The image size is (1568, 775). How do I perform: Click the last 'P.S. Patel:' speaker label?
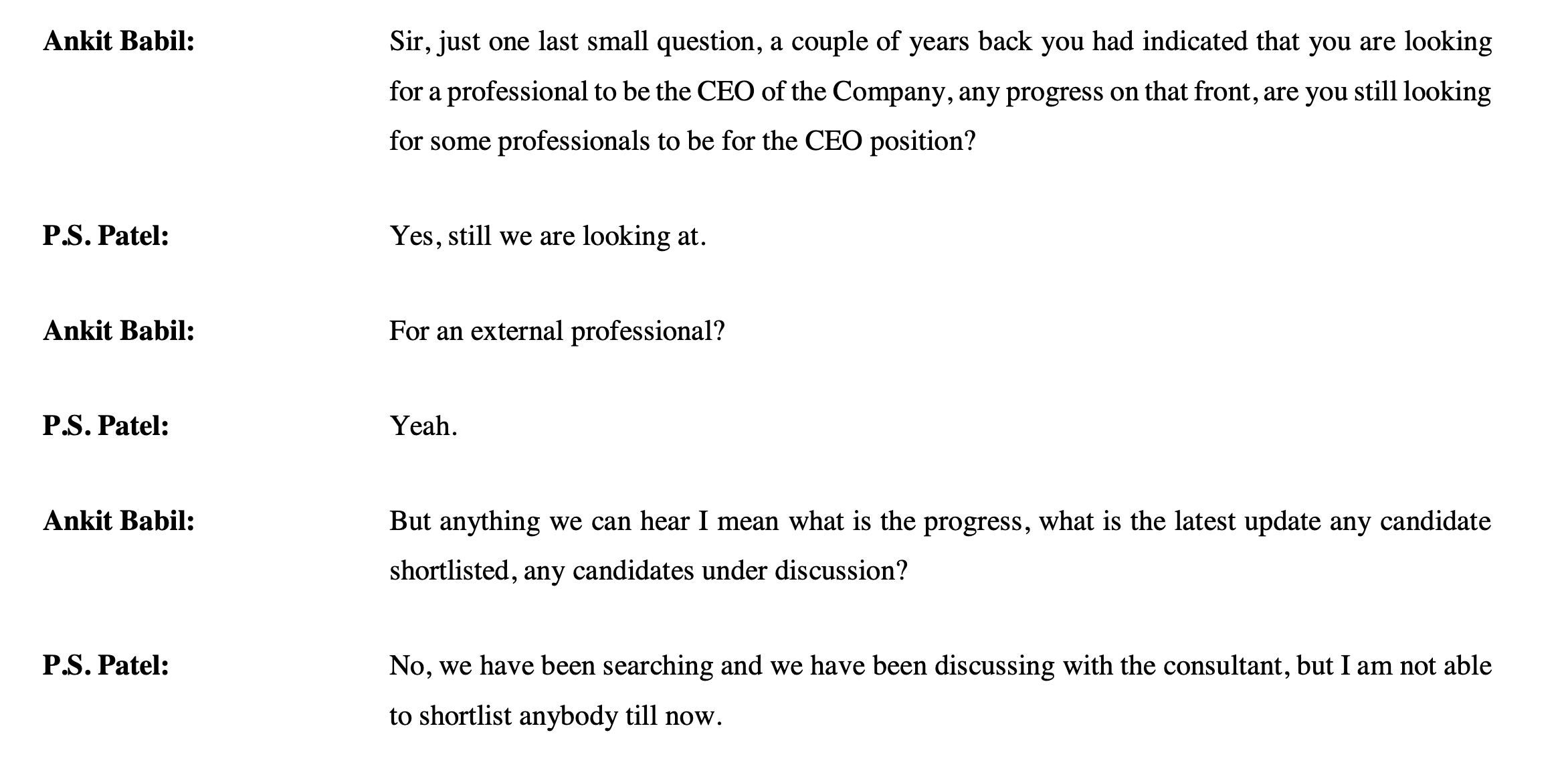106,666
